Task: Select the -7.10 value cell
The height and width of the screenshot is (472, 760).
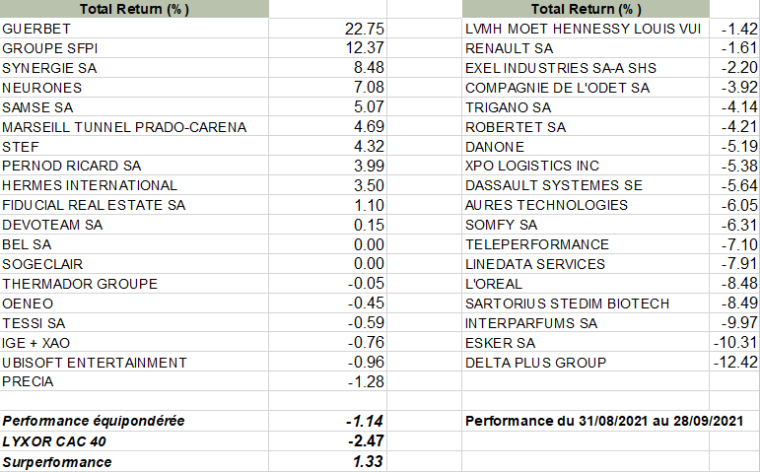Action: click(x=735, y=245)
